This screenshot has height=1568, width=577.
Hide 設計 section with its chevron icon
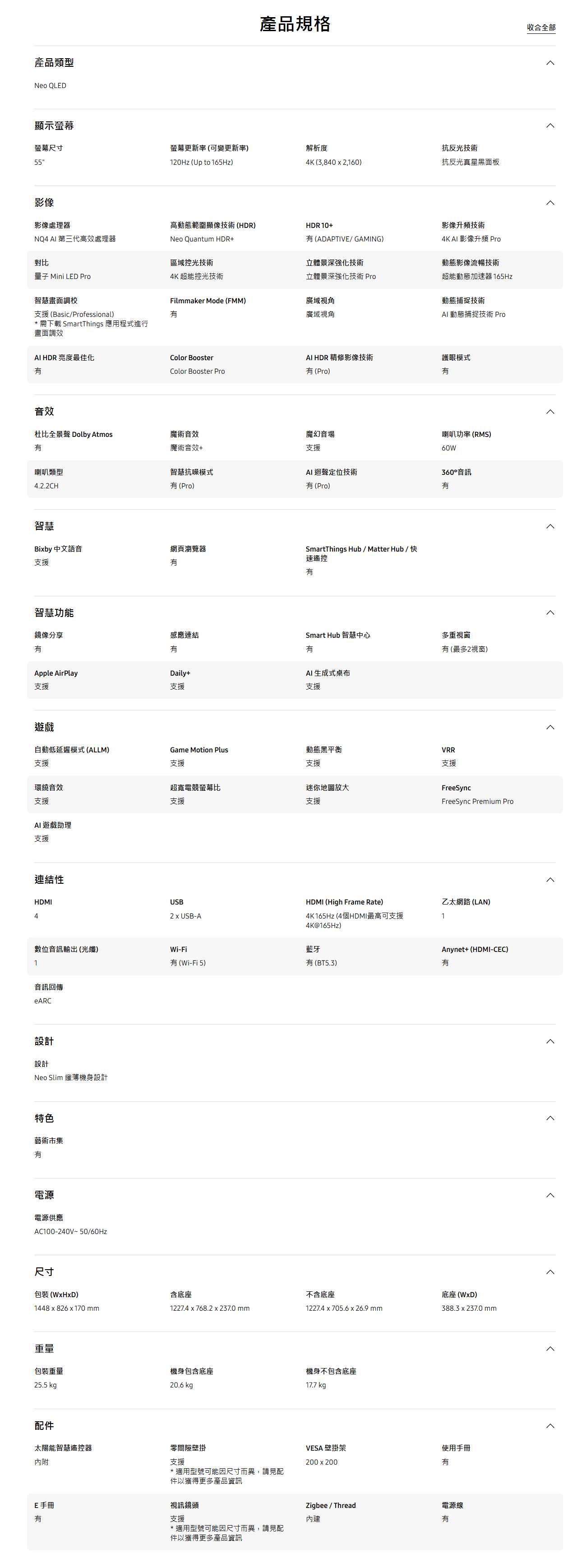click(549, 1041)
